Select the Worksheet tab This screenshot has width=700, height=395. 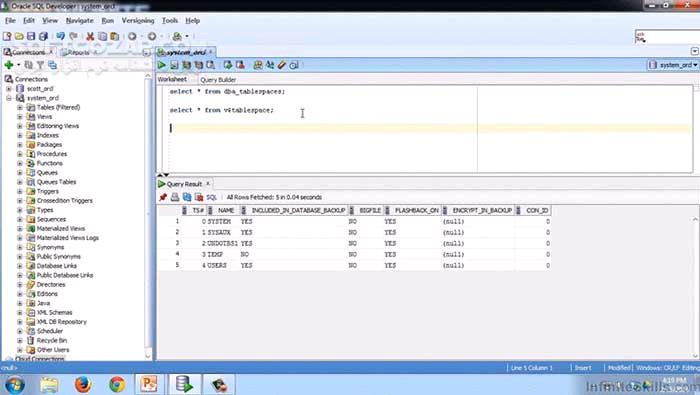tap(172, 79)
